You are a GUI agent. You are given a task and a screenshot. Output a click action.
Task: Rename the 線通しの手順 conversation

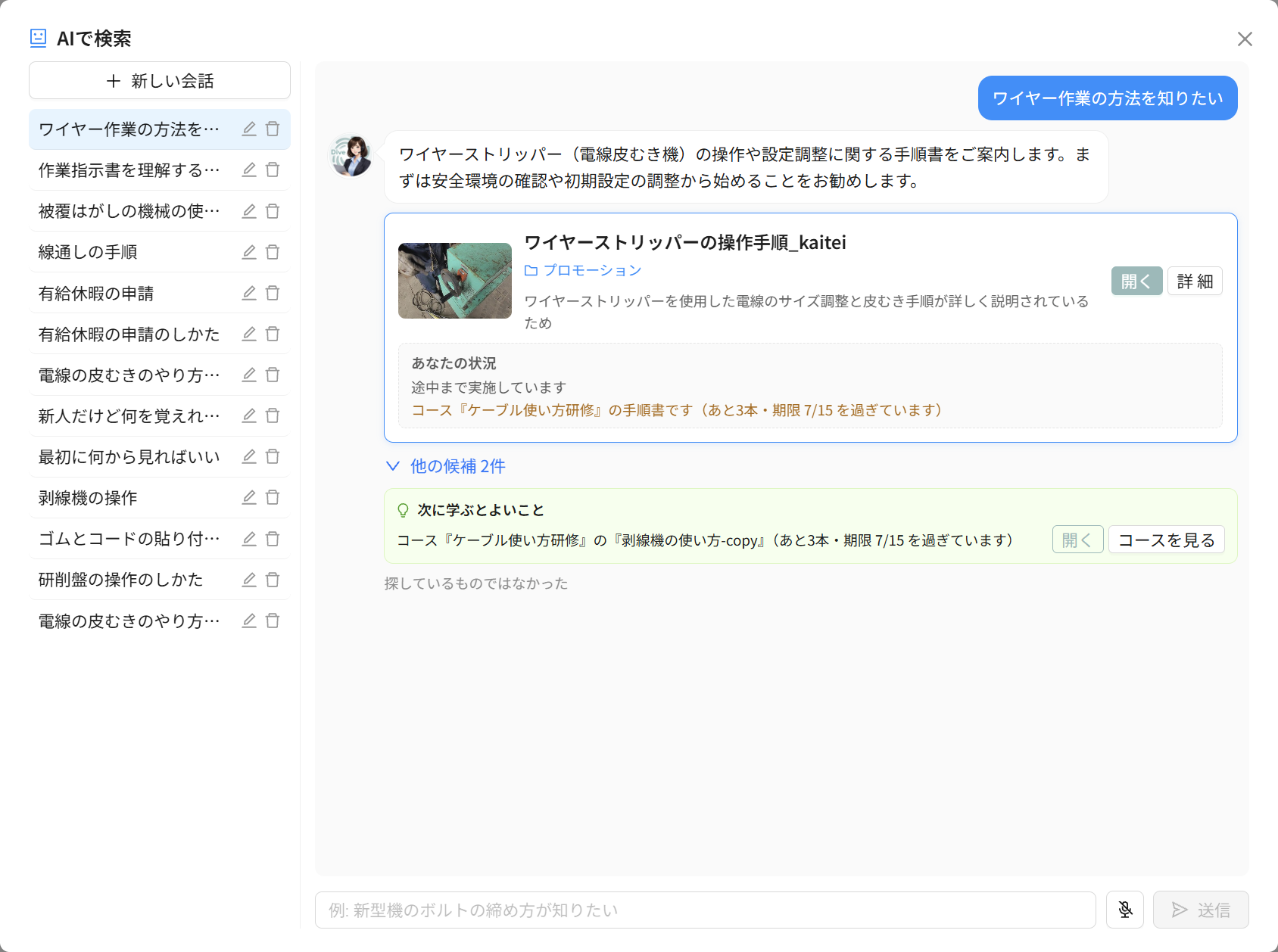(249, 252)
